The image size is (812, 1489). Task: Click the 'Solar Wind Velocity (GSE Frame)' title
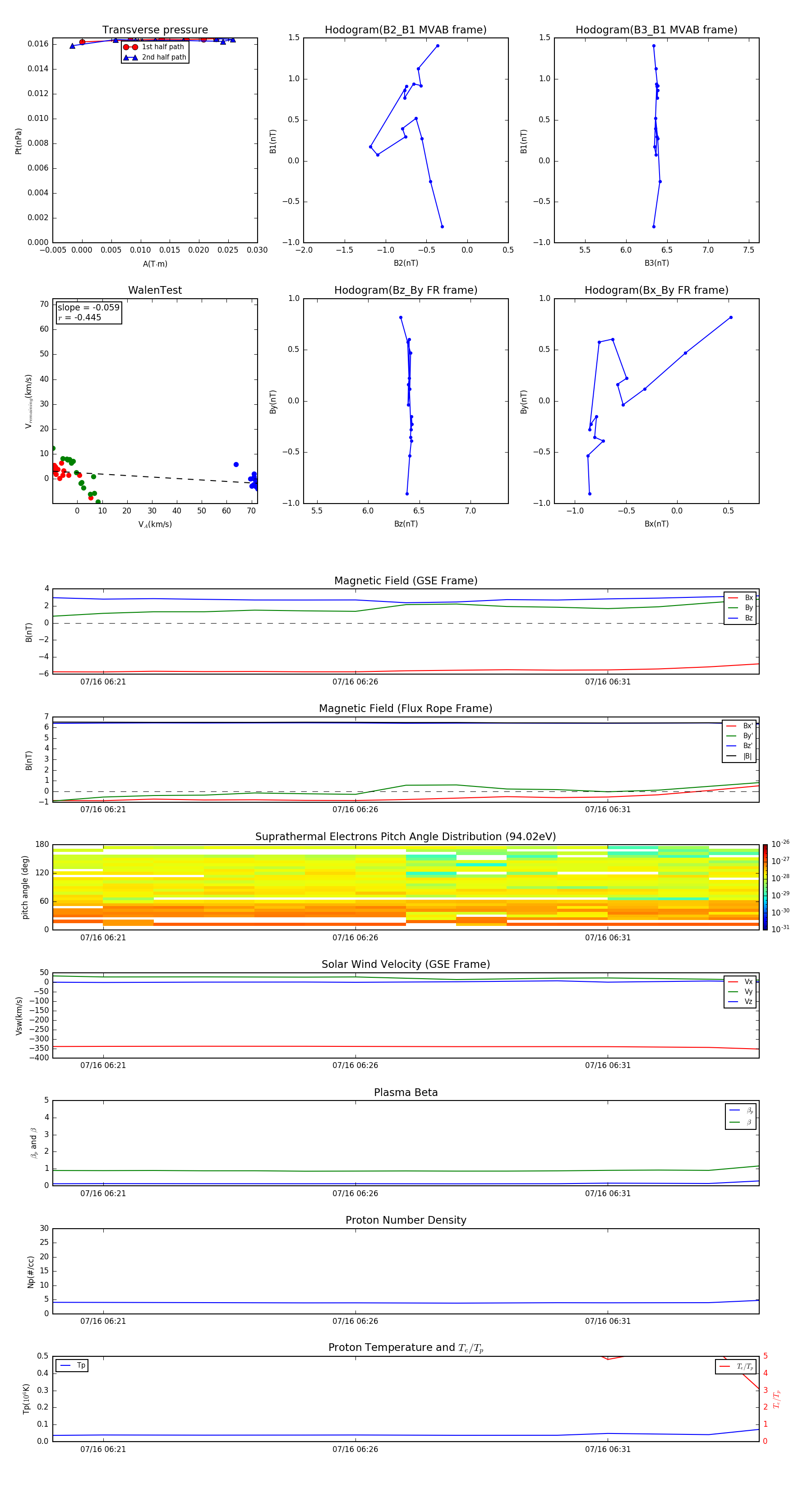pyautogui.click(x=406, y=965)
